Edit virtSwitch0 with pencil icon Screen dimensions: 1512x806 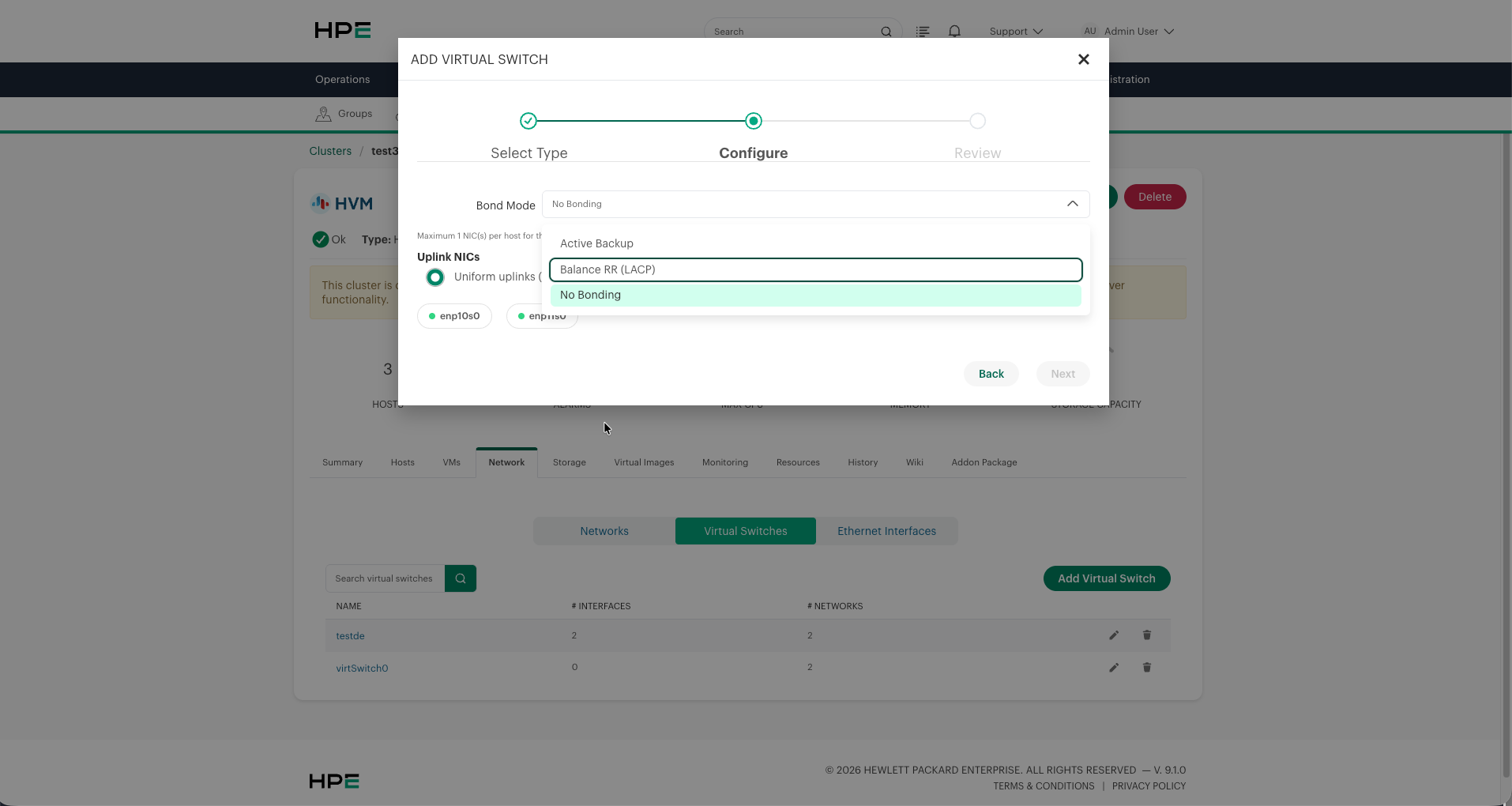click(1114, 668)
